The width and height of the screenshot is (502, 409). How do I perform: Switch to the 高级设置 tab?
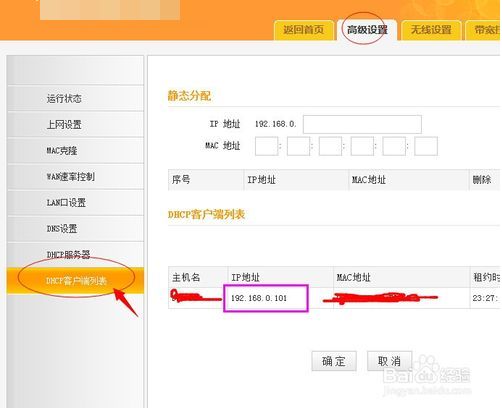click(367, 30)
